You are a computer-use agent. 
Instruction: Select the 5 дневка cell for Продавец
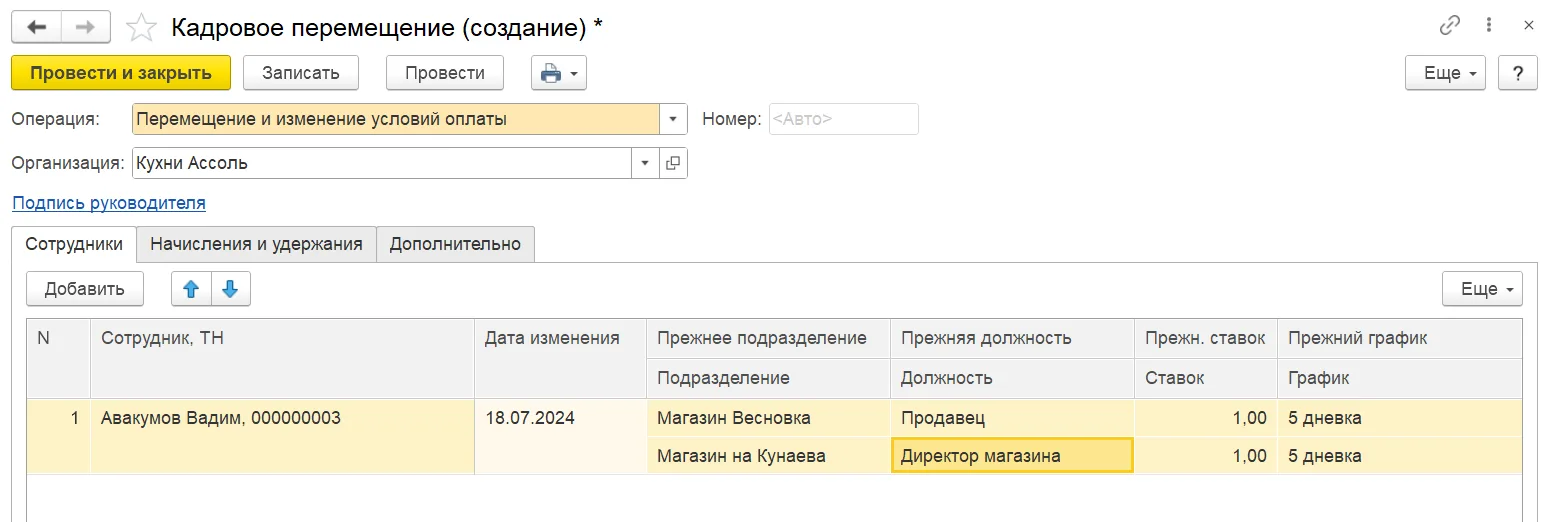pyautogui.click(x=1400, y=418)
